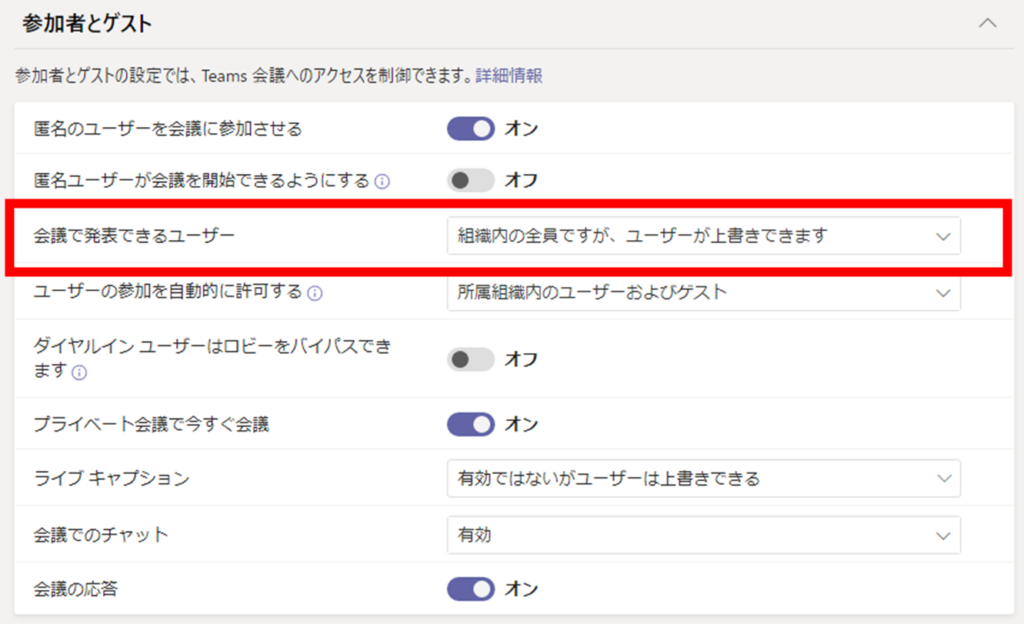The width and height of the screenshot is (1024, 624).
Task: Click info icon beside ユーザーの参加を自動的に許可する
Action: [x=315, y=294]
